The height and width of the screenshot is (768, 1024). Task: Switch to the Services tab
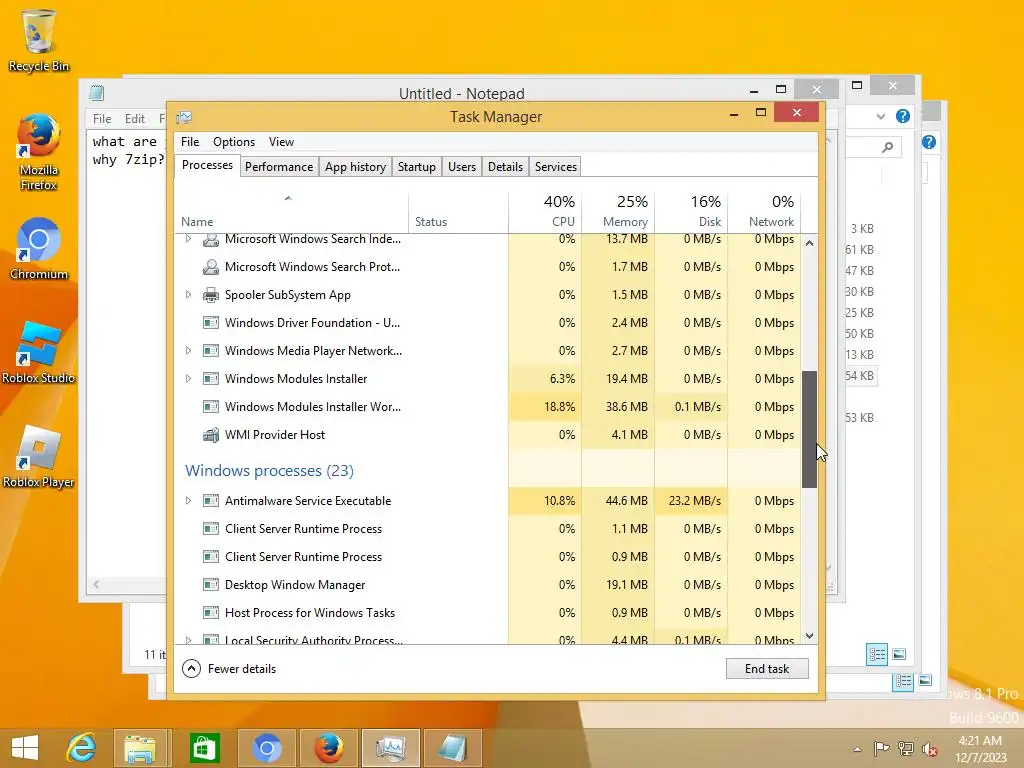(x=556, y=167)
